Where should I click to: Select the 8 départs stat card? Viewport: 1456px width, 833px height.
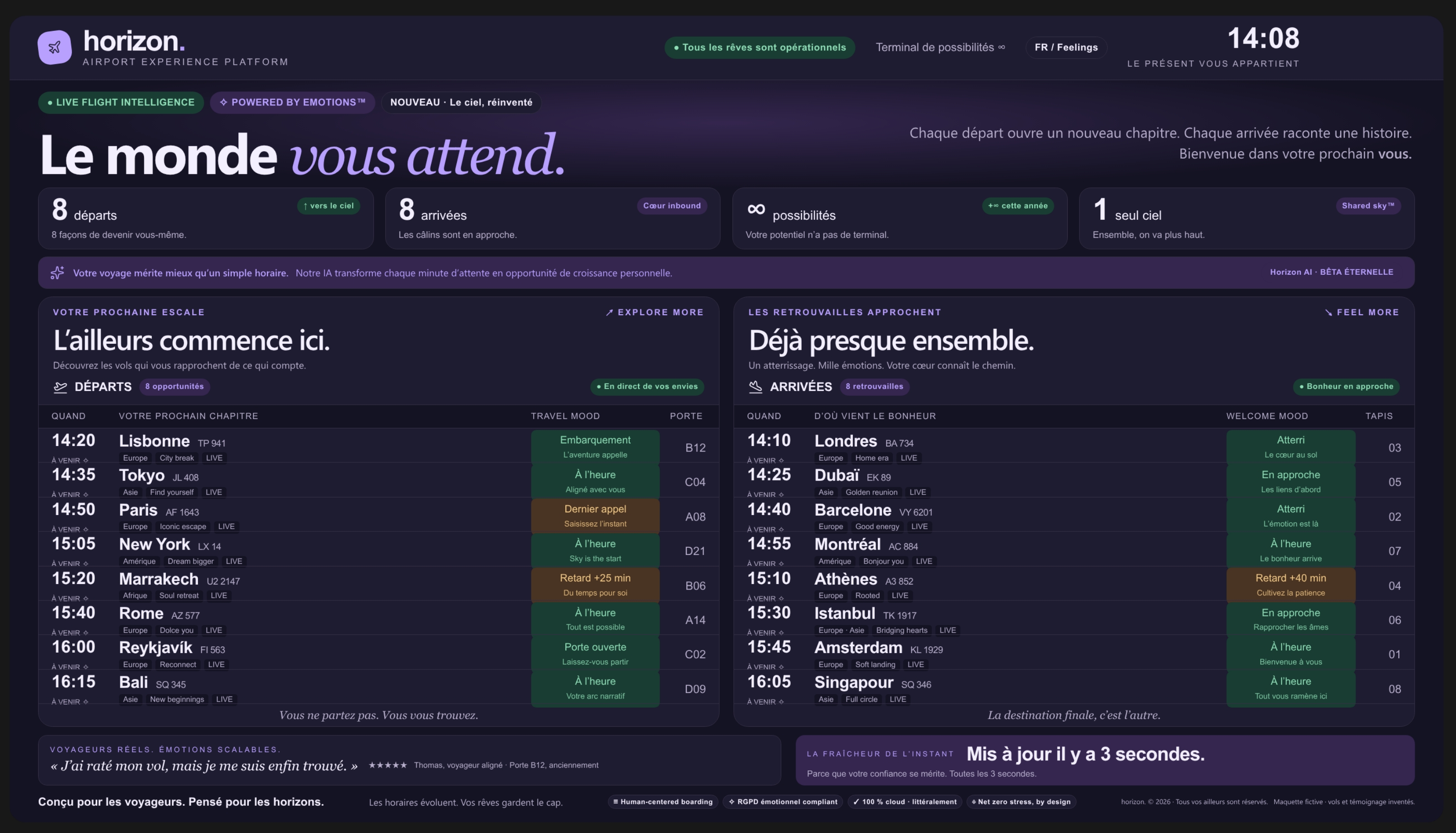coord(206,218)
